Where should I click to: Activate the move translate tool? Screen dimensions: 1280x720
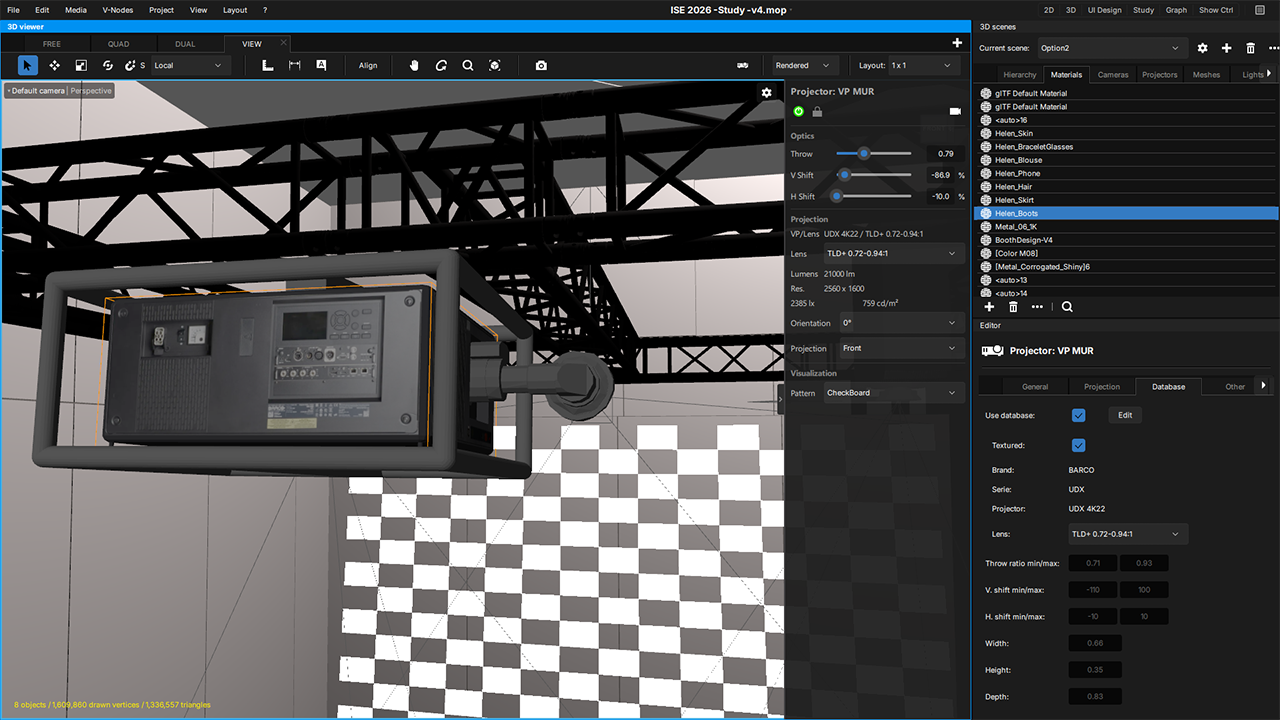click(54, 65)
